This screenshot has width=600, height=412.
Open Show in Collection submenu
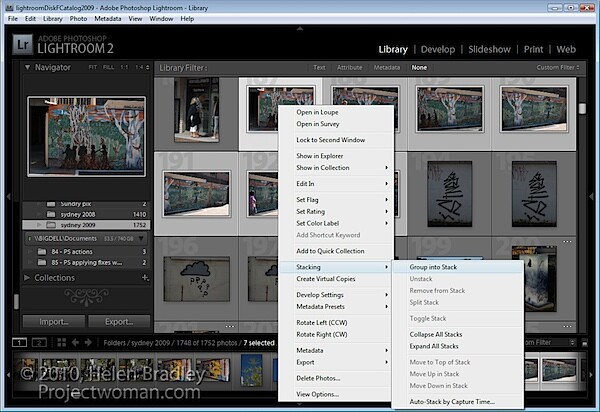click(337, 168)
